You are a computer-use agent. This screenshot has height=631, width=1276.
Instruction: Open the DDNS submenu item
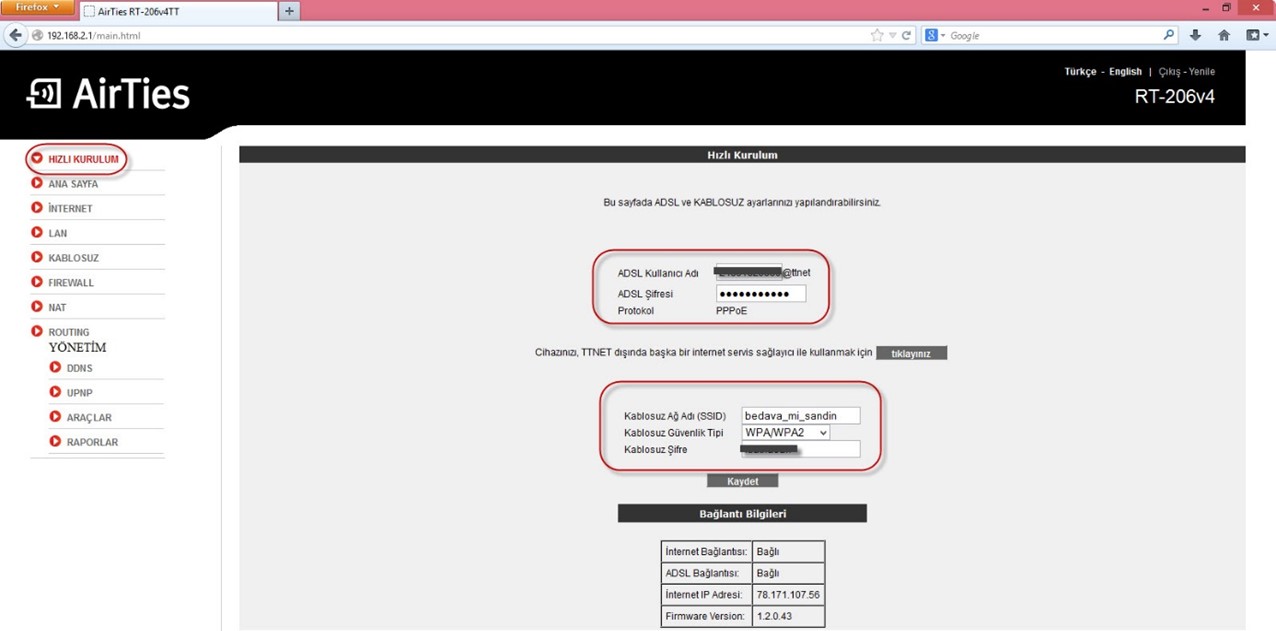79,368
